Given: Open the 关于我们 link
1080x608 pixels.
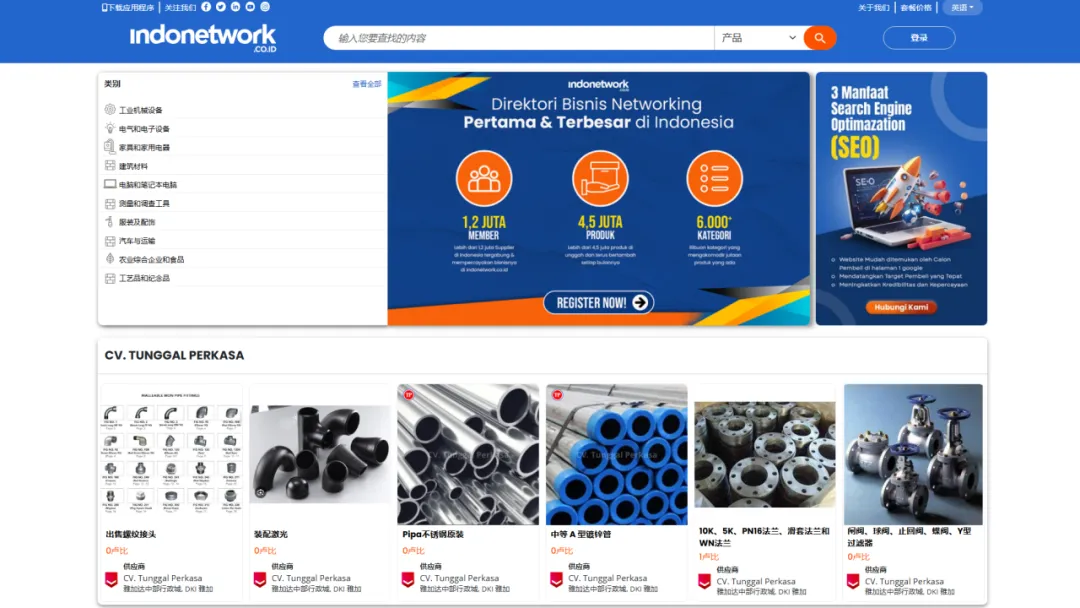Looking at the screenshot, I should (x=873, y=8).
